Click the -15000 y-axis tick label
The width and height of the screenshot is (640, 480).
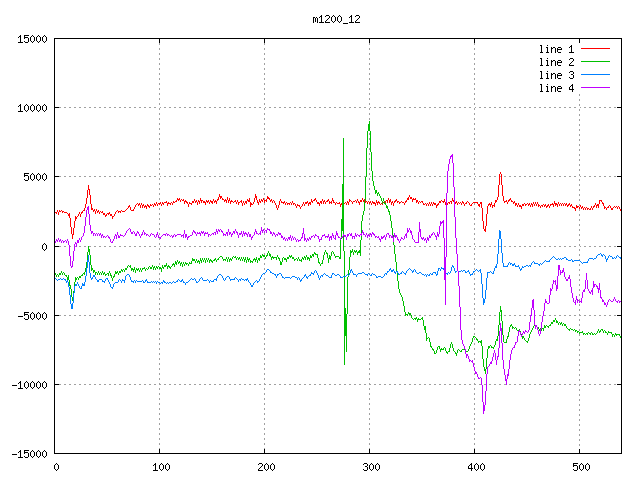click(x=28, y=454)
